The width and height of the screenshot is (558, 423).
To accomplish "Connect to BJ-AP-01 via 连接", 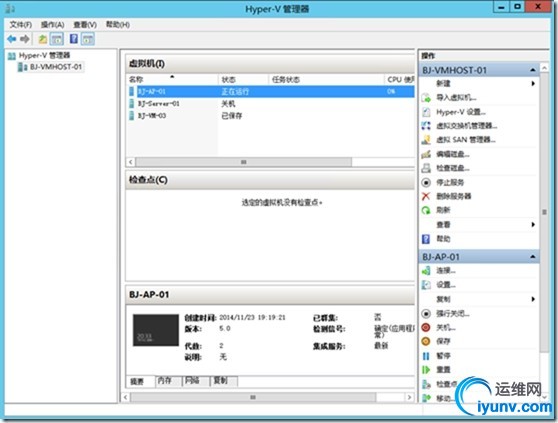I will coord(446,271).
